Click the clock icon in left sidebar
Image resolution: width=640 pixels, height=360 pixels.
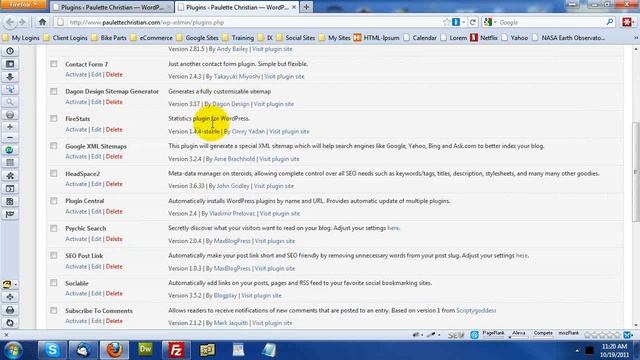click(10, 51)
